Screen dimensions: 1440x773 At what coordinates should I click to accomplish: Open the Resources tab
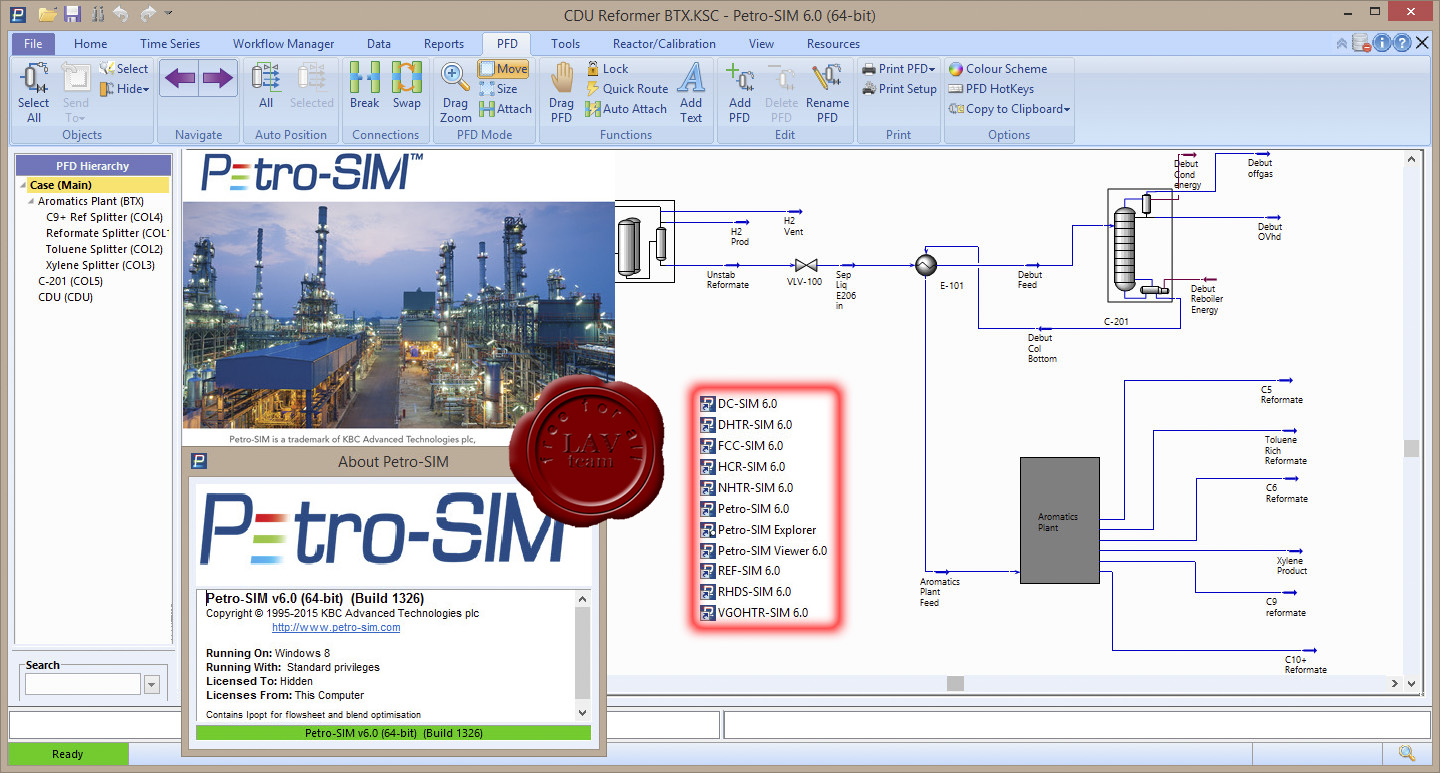click(x=833, y=44)
